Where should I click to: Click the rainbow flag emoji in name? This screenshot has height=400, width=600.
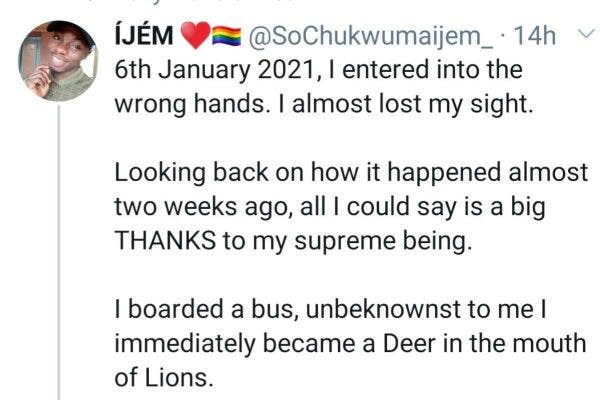coord(224,38)
